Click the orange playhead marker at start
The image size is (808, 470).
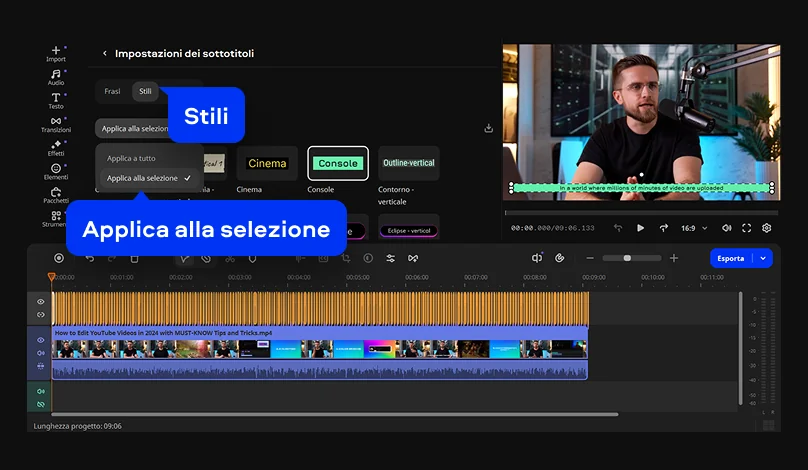coord(52,277)
